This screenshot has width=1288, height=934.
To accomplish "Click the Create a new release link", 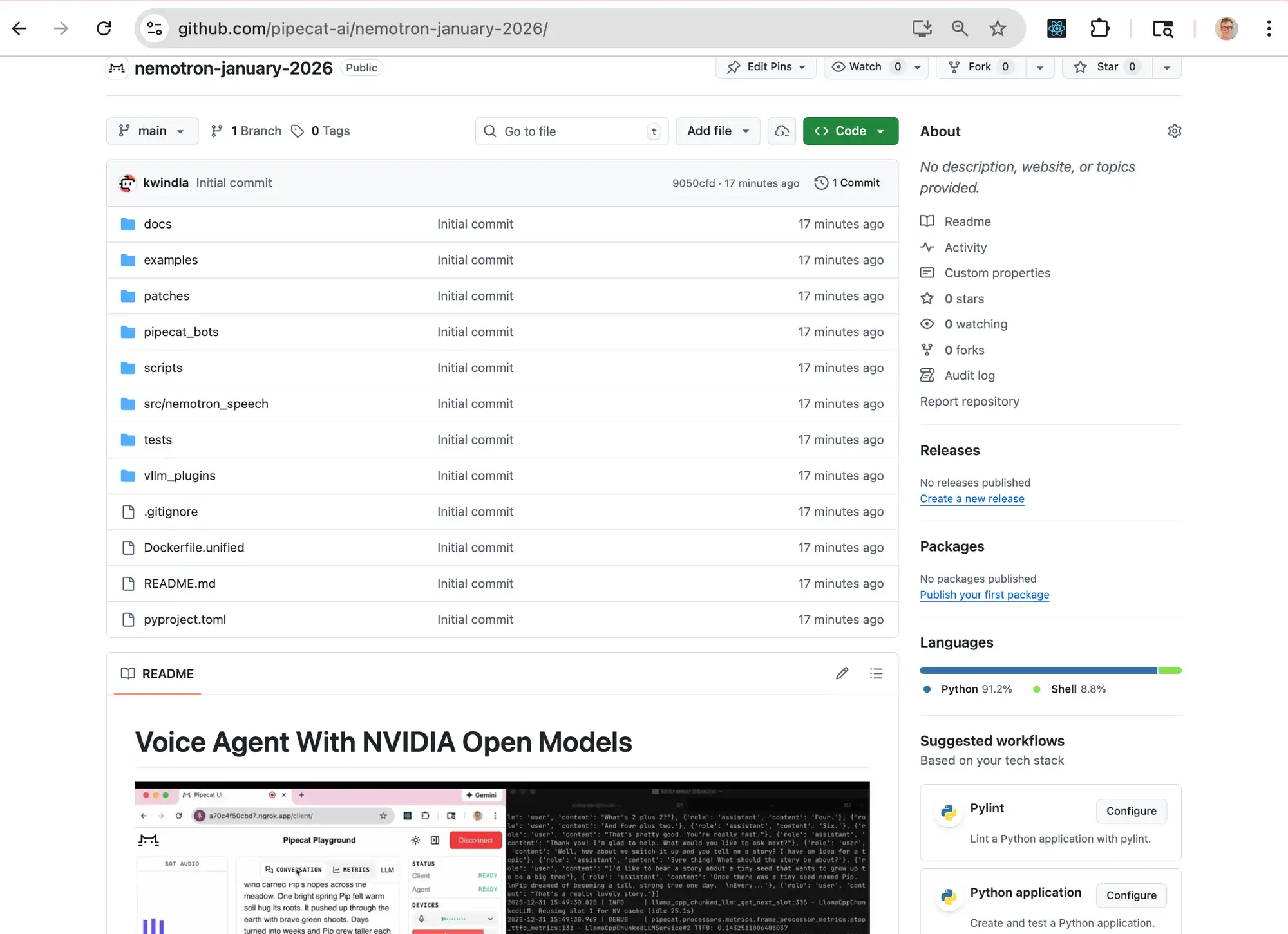I will pos(972,499).
